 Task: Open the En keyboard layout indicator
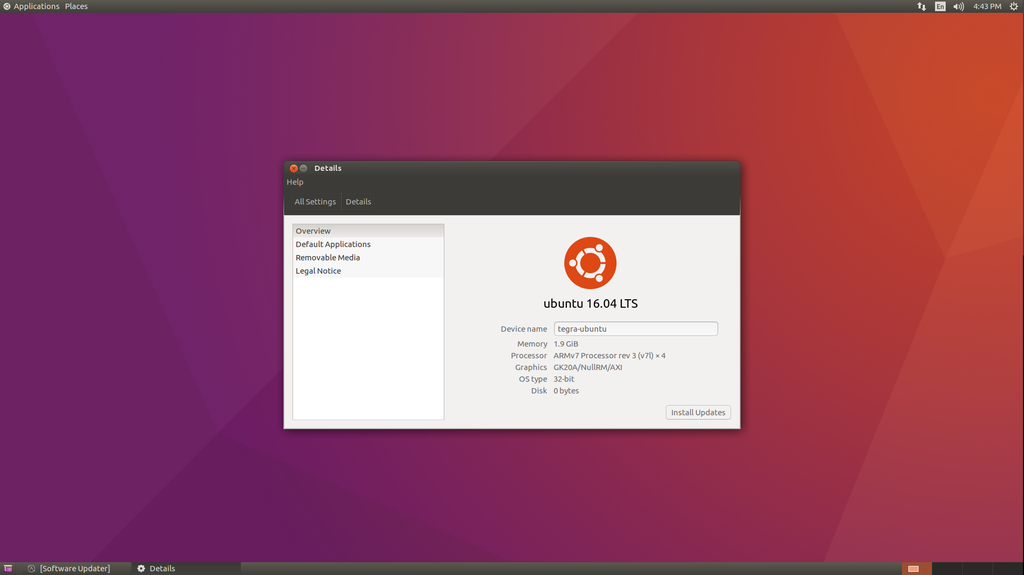pos(940,7)
